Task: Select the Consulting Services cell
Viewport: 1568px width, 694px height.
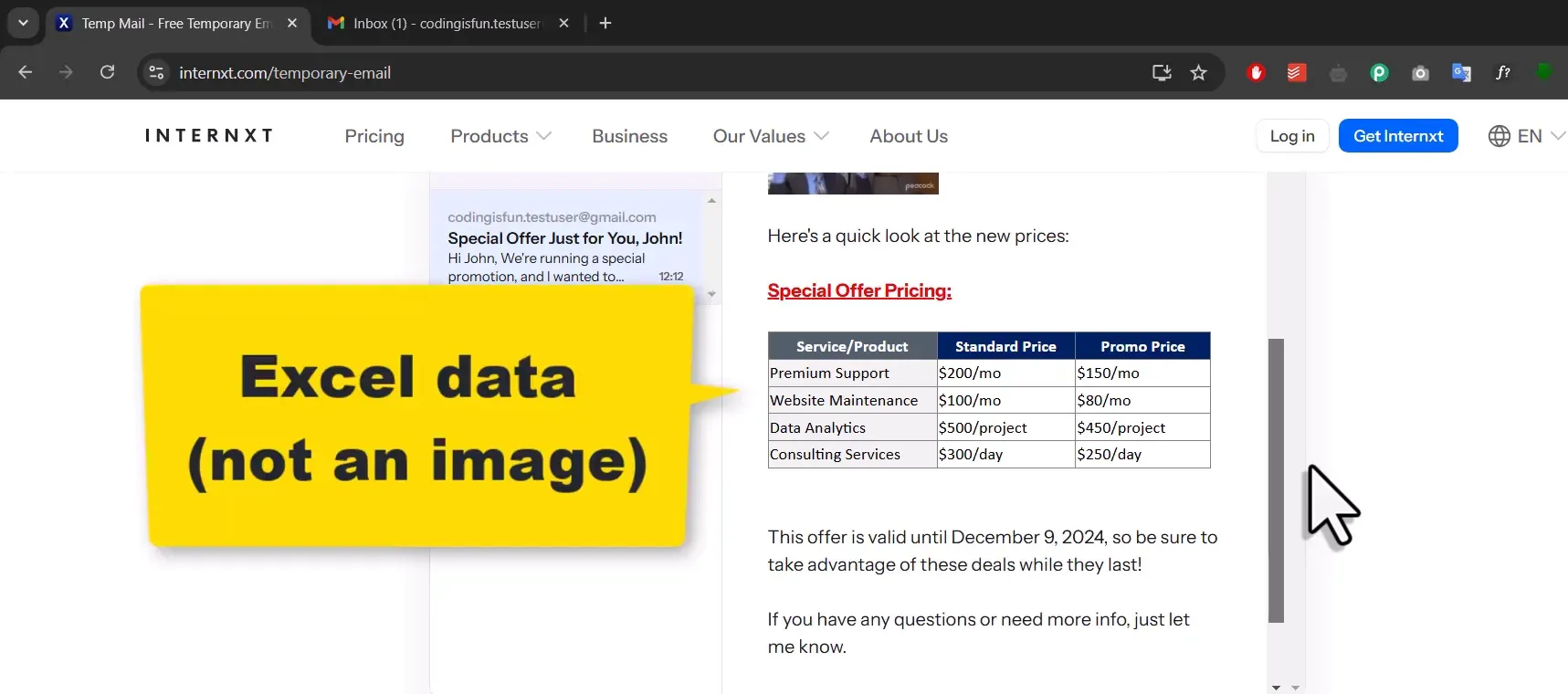Action: (x=852, y=454)
